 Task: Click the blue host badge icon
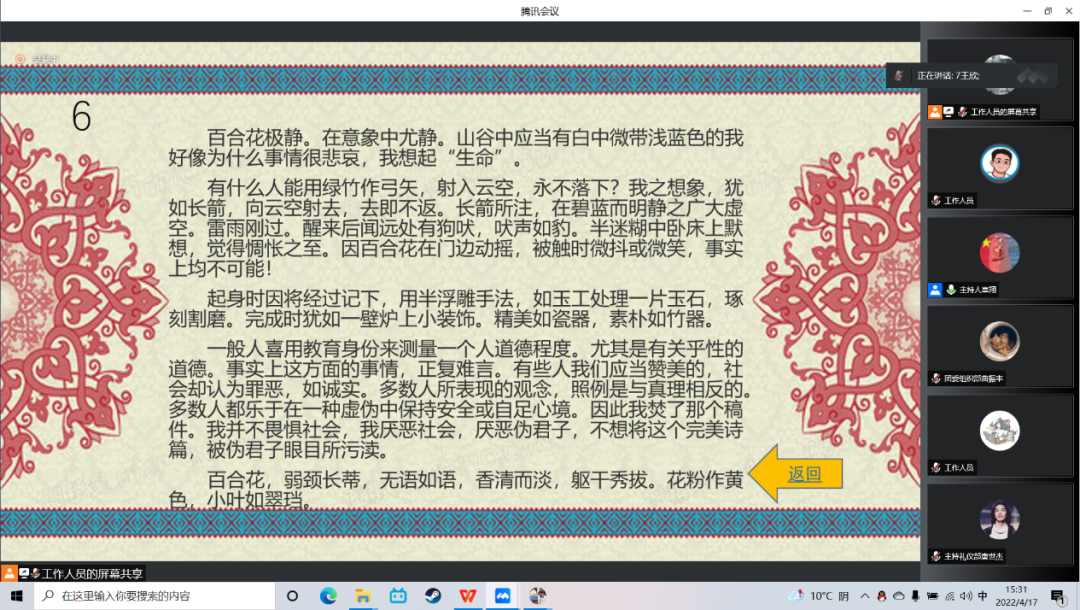point(935,290)
